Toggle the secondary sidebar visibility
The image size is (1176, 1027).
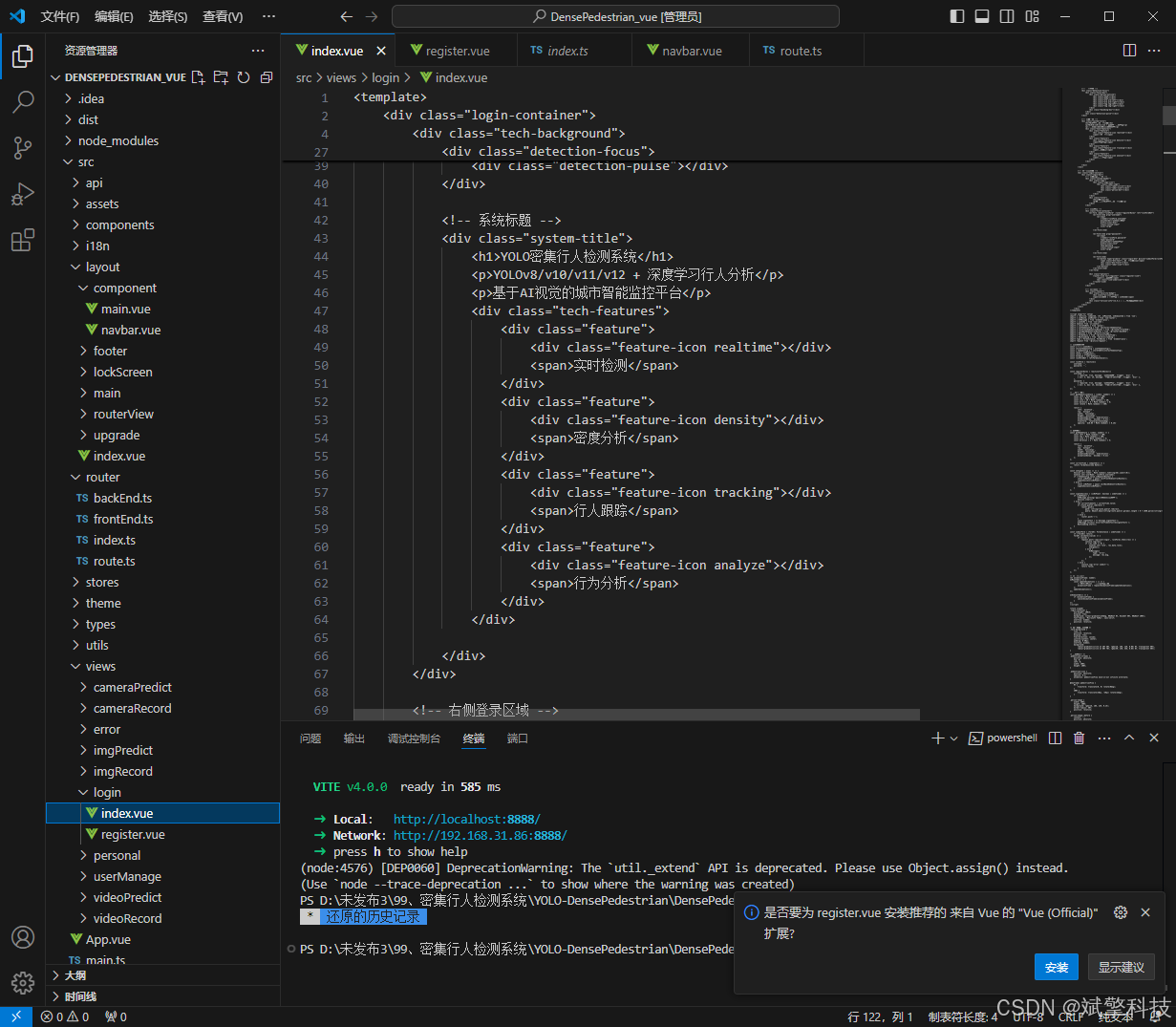tap(1007, 16)
